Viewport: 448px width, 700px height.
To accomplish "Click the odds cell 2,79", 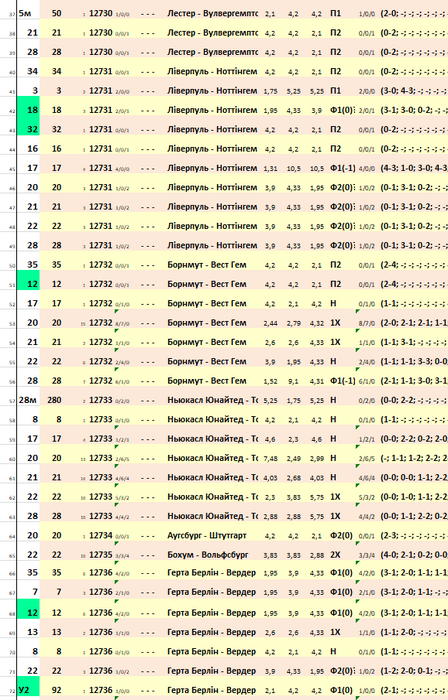I will coord(294,323).
